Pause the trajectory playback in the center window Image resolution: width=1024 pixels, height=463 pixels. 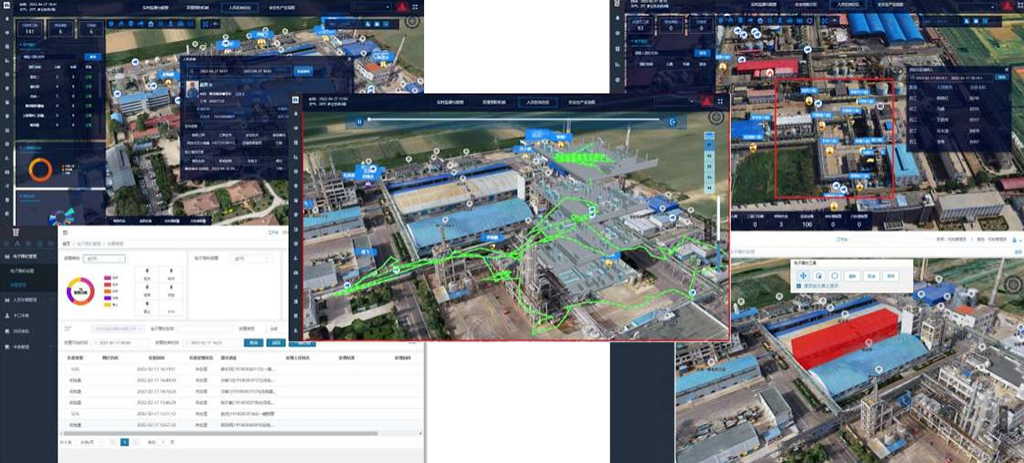pyautogui.click(x=359, y=121)
